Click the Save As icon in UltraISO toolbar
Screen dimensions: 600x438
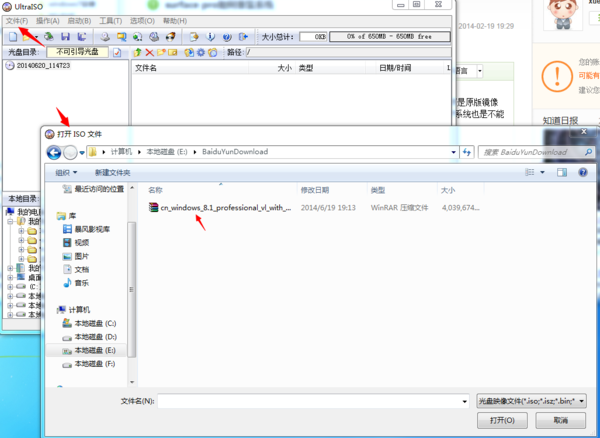pyautogui.click(x=82, y=37)
